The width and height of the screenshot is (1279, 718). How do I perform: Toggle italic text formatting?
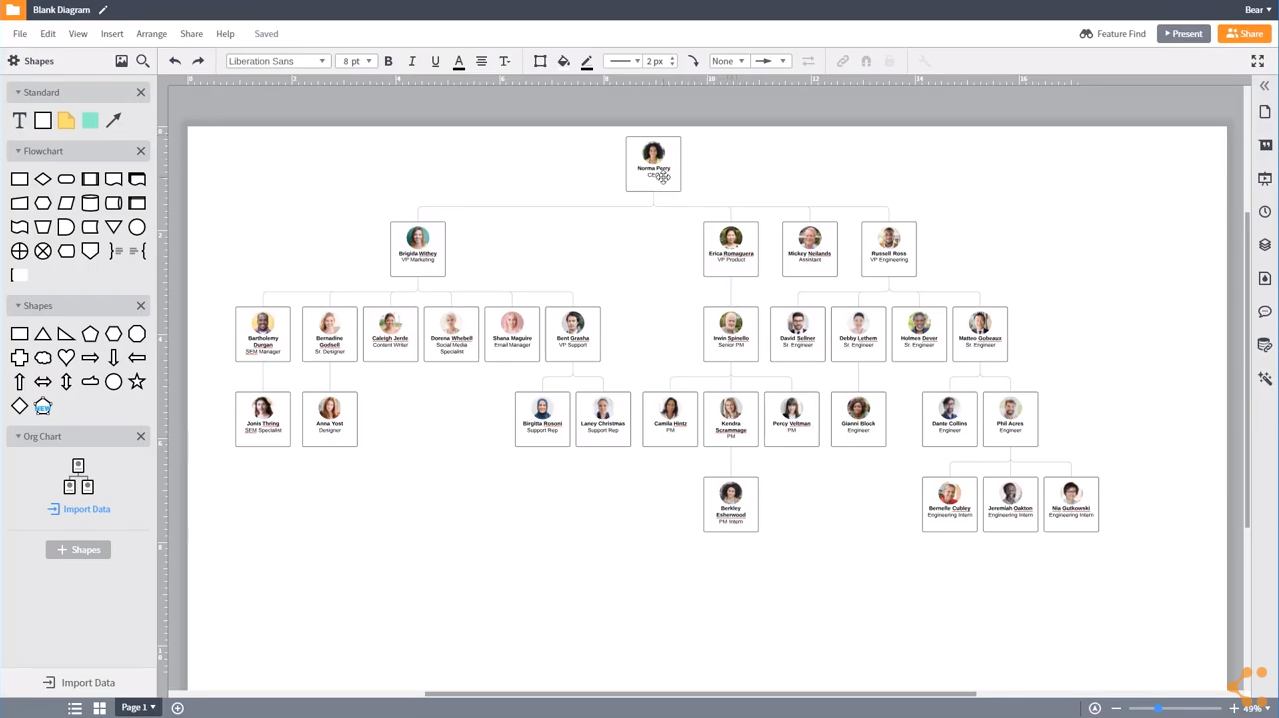[x=411, y=61]
